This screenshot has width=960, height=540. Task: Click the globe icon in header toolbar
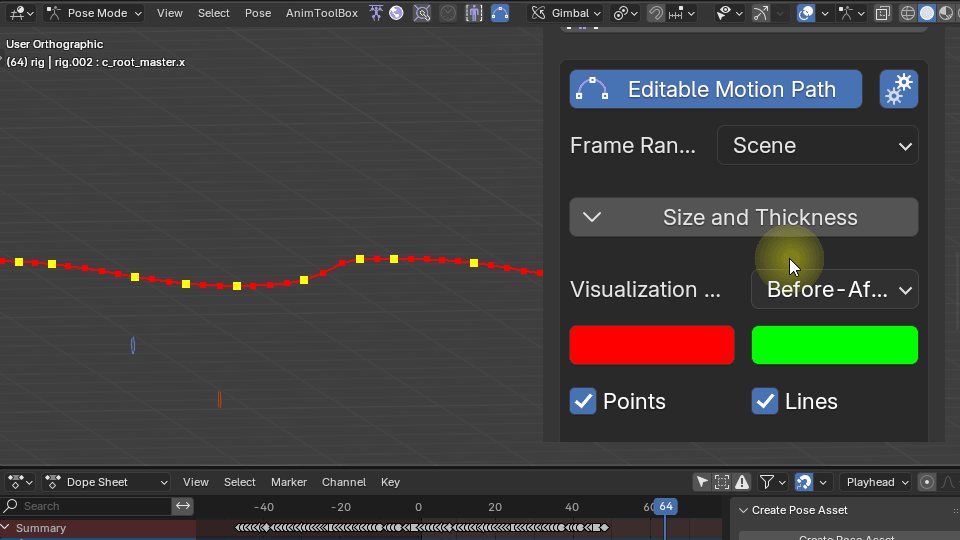pyautogui.click(x=397, y=13)
